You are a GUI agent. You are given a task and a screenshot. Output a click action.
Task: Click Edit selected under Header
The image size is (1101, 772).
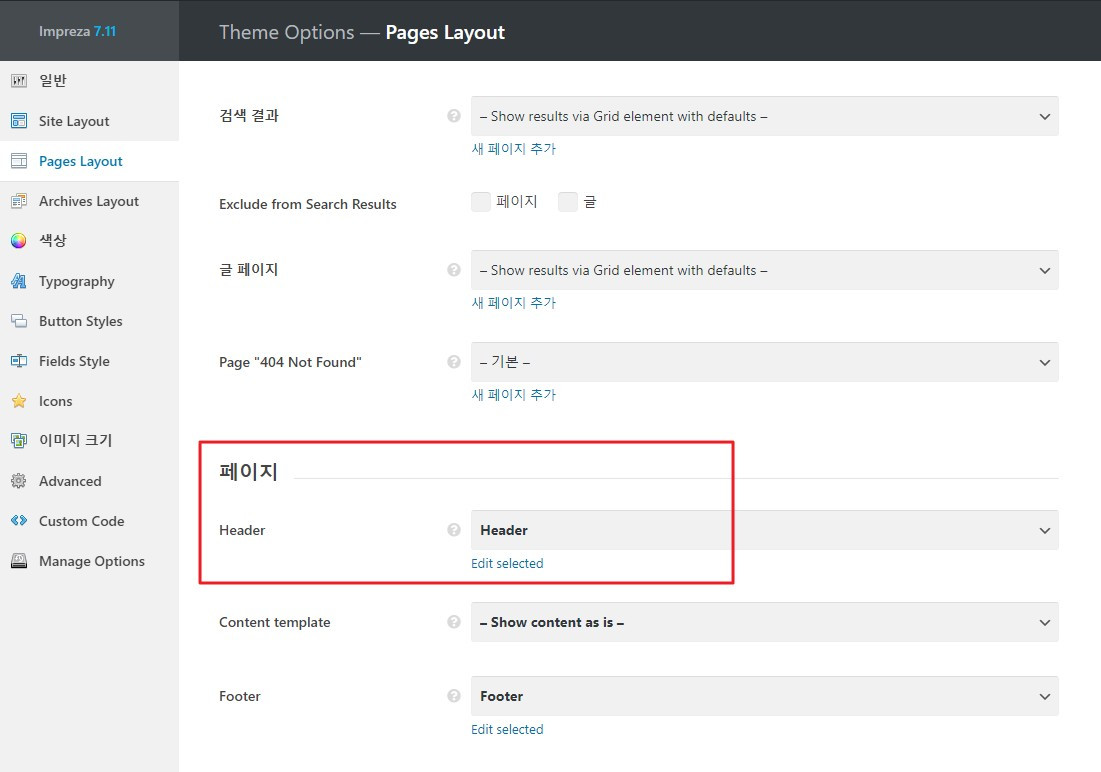[x=507, y=563]
